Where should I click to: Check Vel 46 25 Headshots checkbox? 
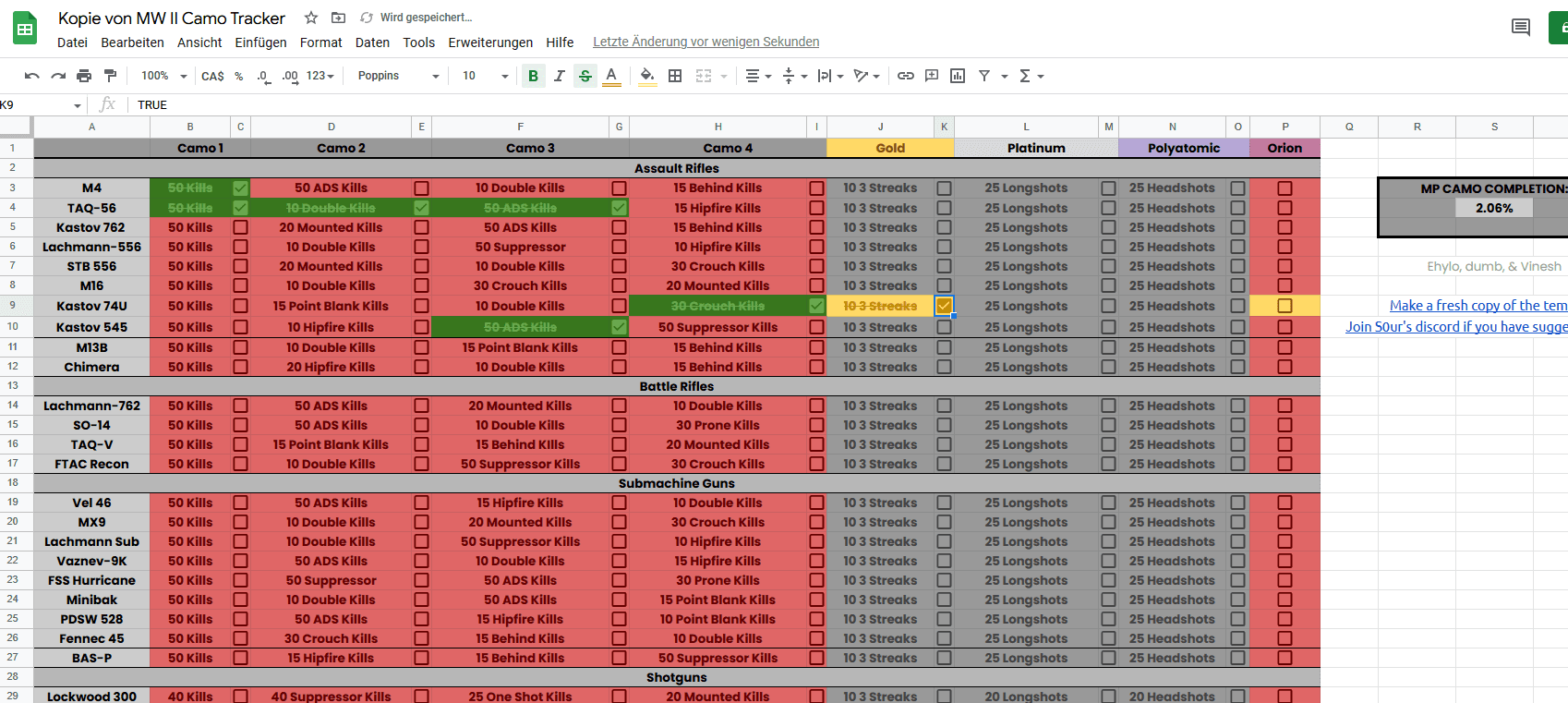click(1237, 503)
